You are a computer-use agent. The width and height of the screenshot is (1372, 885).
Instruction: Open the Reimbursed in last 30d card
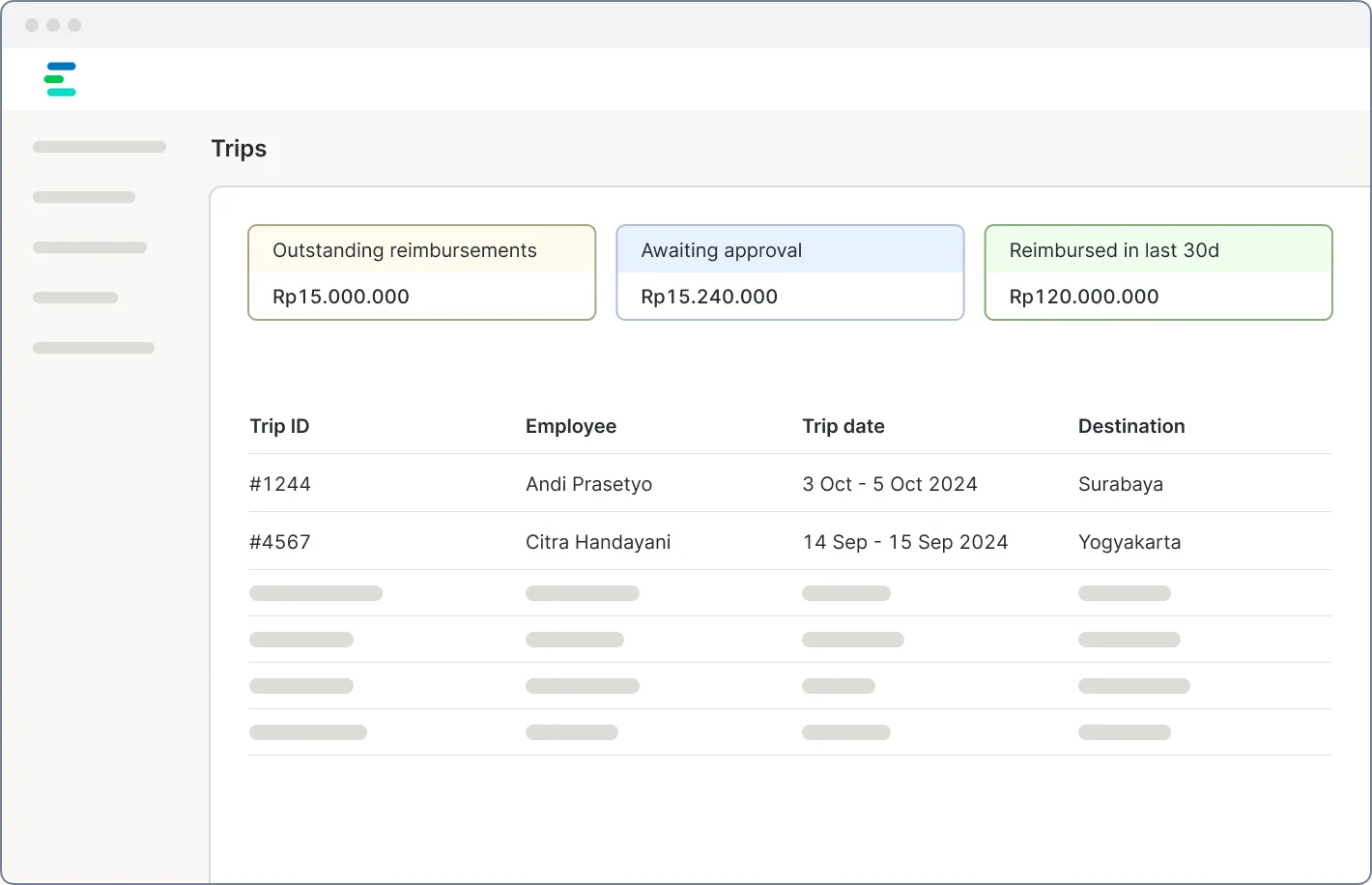pos(1158,272)
